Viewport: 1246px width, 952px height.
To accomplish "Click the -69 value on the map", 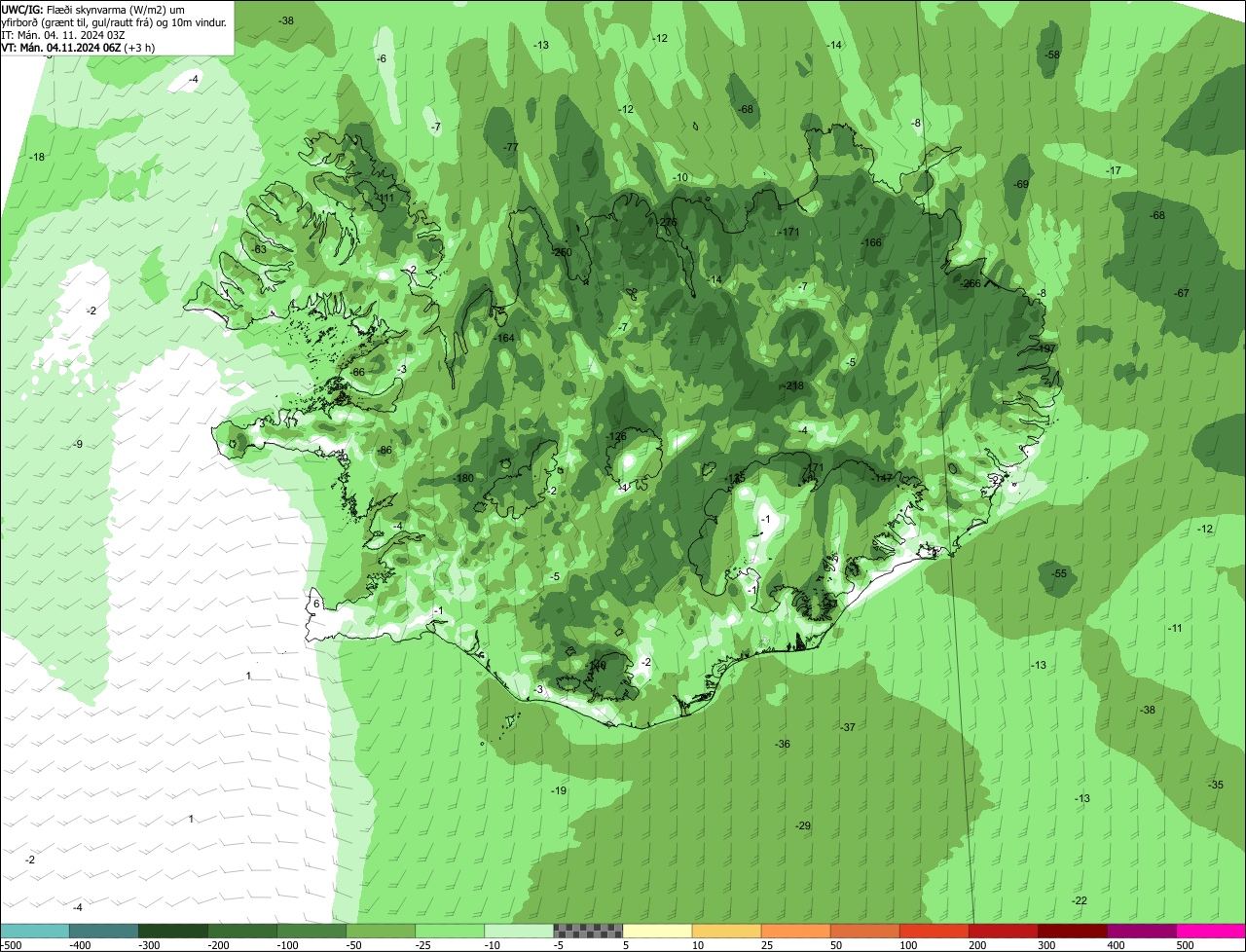I will click(1020, 185).
